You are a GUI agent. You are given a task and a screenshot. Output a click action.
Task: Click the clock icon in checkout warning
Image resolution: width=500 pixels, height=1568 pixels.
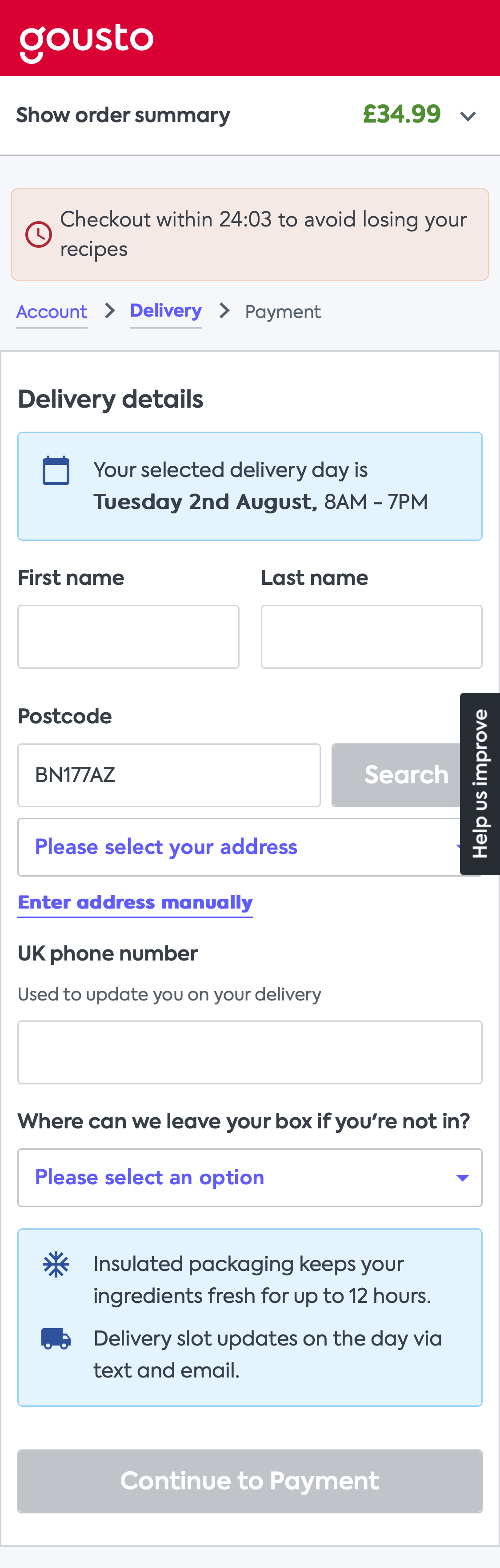tap(38, 234)
